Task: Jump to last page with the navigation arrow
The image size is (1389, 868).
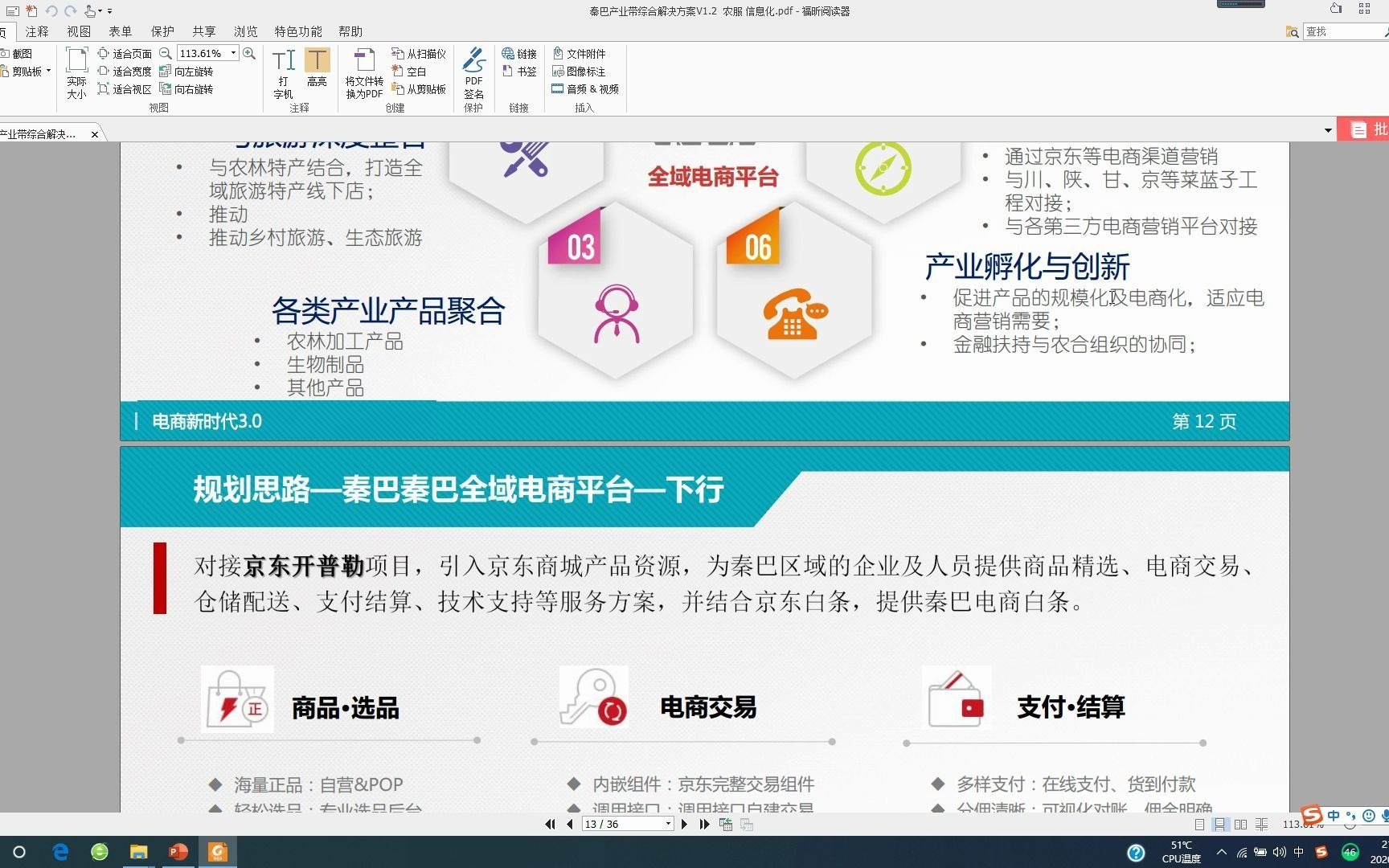Action: pyautogui.click(x=704, y=824)
